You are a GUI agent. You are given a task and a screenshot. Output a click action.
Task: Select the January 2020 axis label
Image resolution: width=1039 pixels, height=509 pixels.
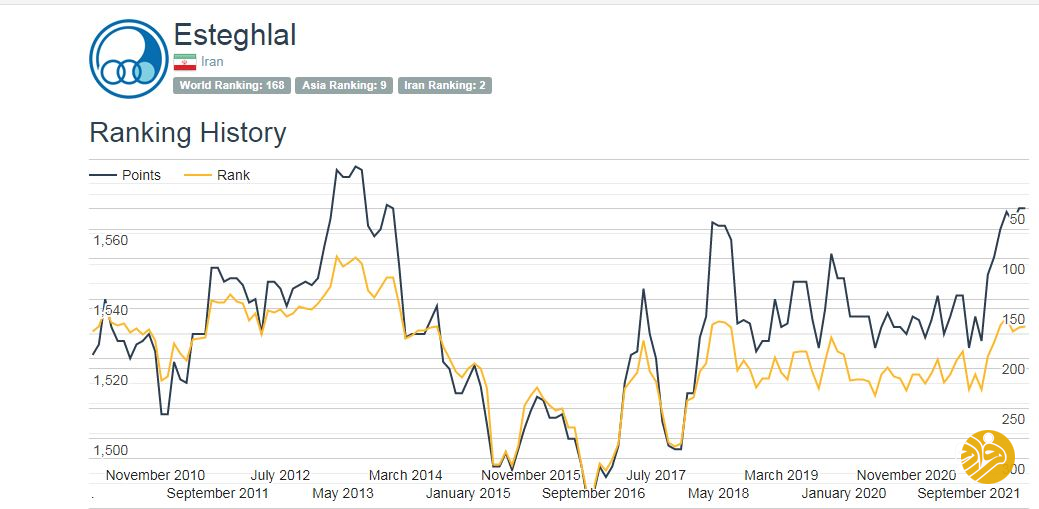(x=844, y=494)
